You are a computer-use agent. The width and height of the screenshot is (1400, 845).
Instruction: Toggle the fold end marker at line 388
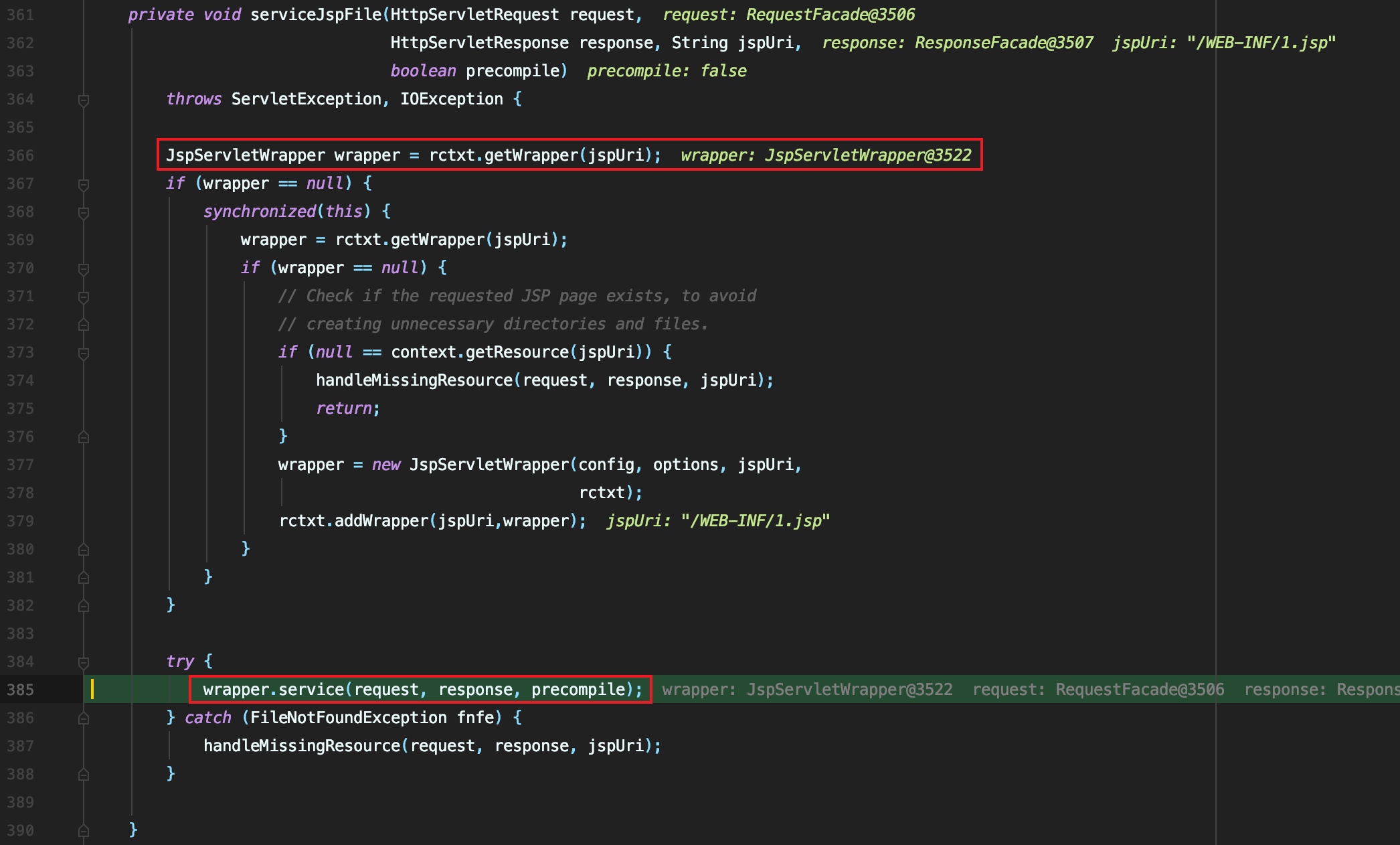click(84, 775)
